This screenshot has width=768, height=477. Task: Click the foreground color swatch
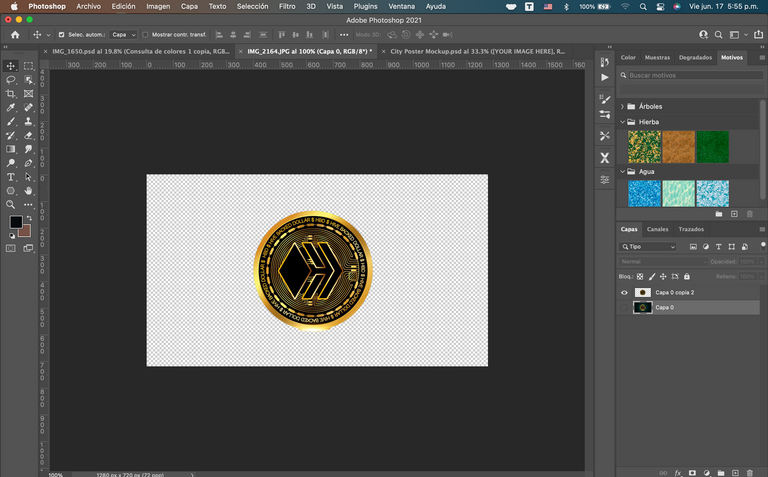pyautogui.click(x=16, y=222)
